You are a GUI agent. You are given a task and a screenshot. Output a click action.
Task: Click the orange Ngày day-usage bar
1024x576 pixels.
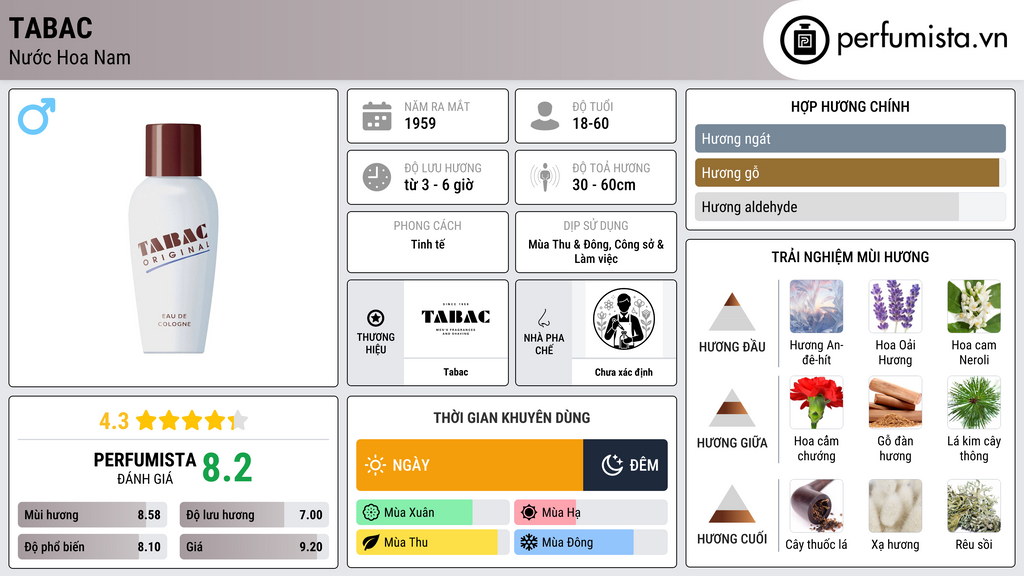click(x=470, y=465)
